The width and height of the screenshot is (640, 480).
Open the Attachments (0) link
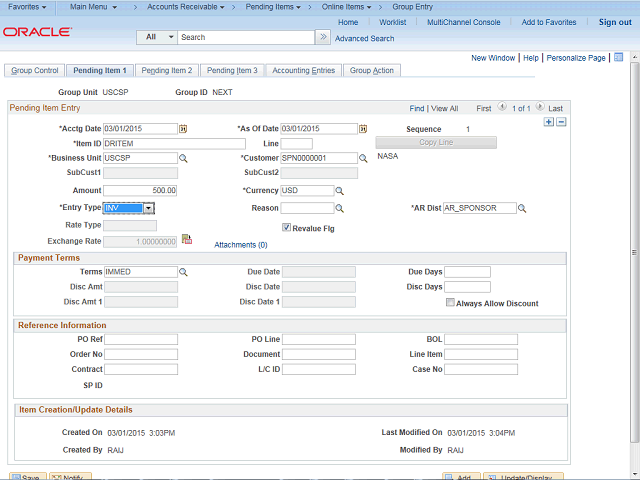coord(241,244)
